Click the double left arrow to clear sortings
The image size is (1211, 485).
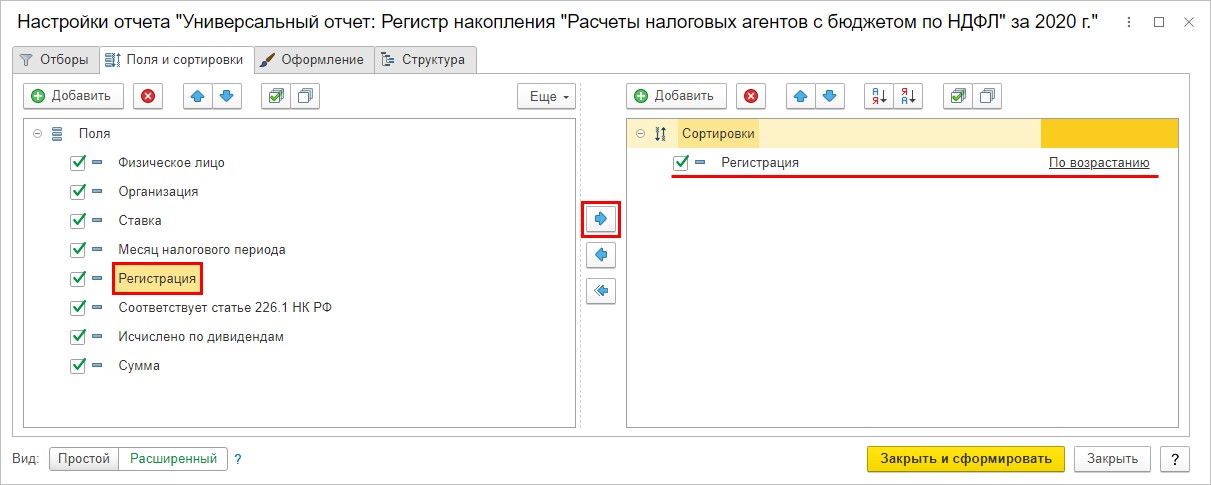pyautogui.click(x=601, y=291)
